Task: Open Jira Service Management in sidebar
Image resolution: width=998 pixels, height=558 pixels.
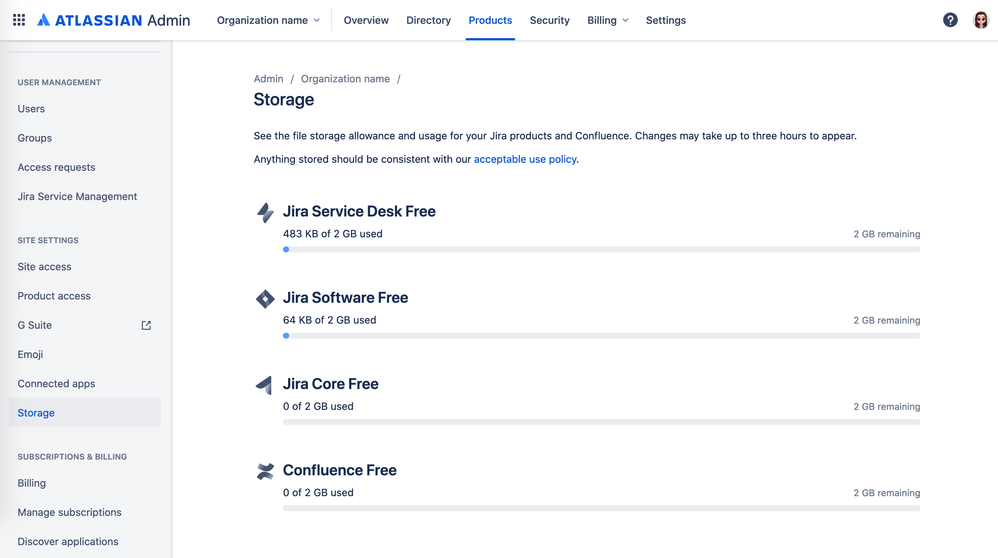Action: (85, 197)
